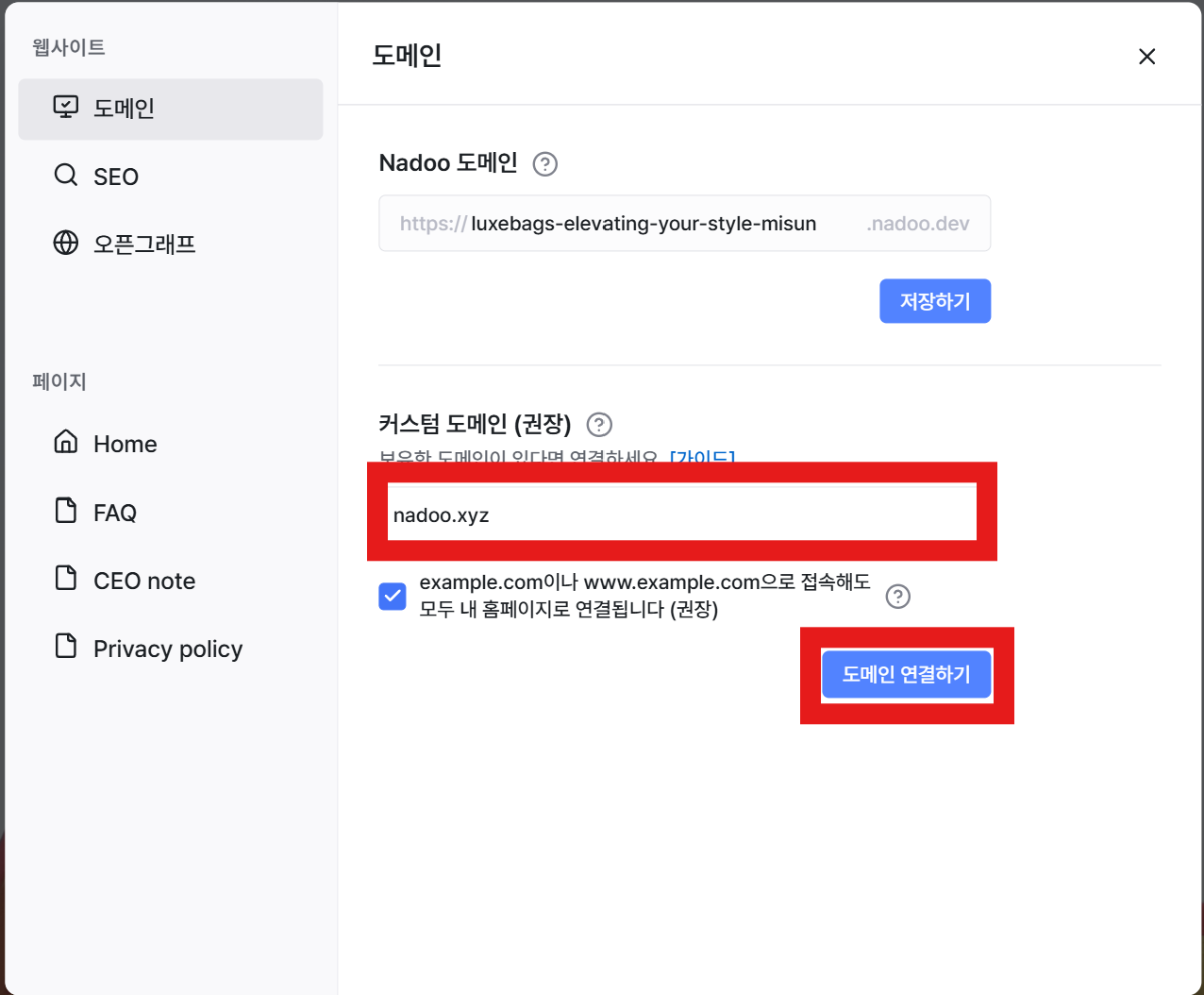The height and width of the screenshot is (995, 1204).
Task: Open the SEO settings section
Action: [x=171, y=177]
